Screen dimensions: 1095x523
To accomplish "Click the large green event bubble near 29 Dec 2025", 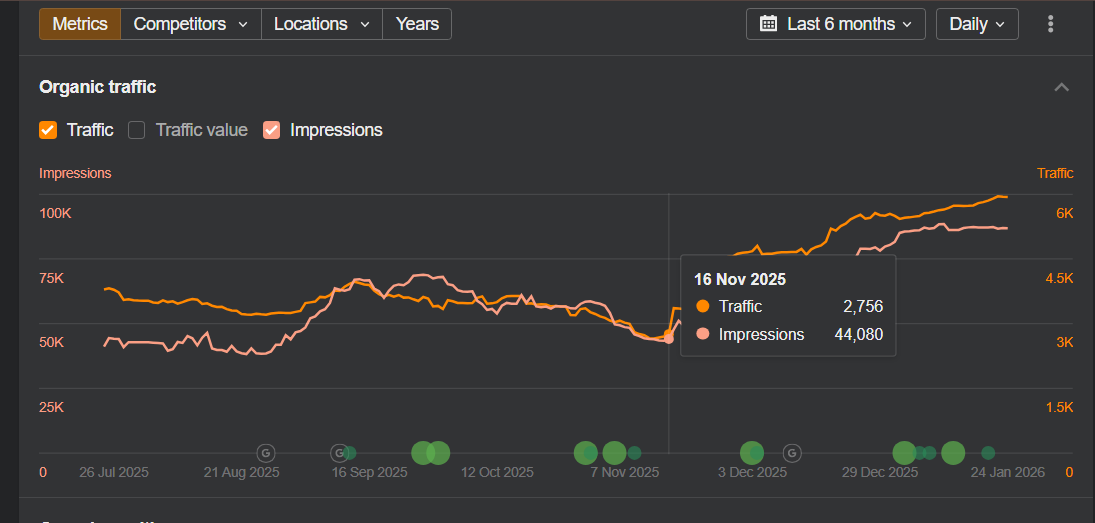I will coord(904,453).
